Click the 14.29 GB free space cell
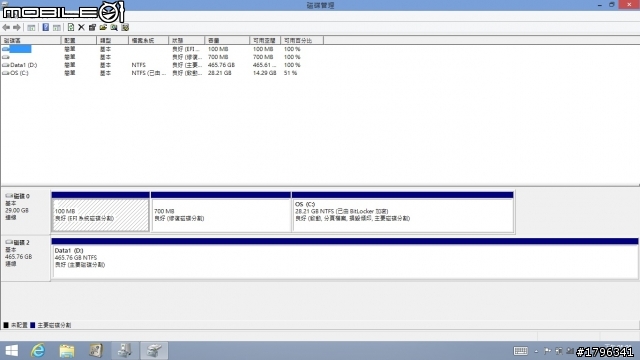 coord(264,73)
